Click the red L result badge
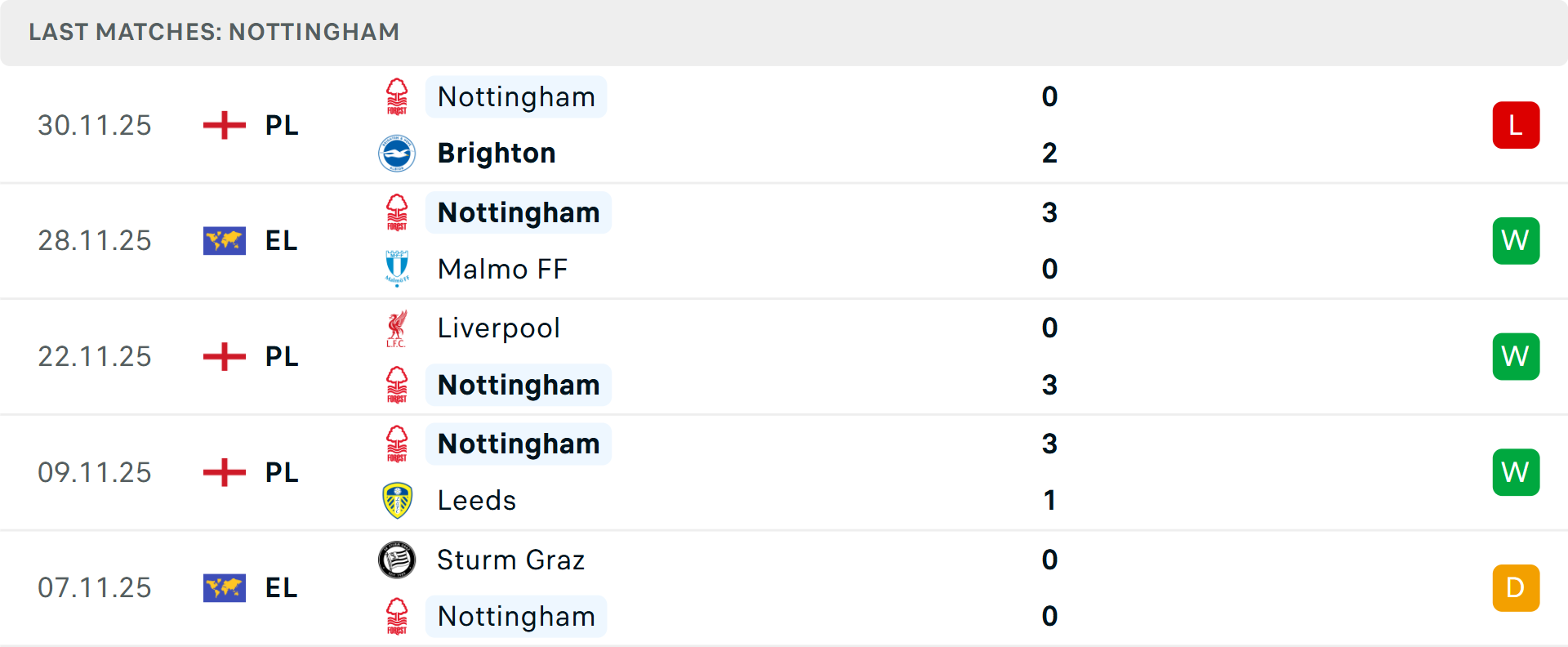Image resolution: width=1568 pixels, height=647 pixels. click(x=1516, y=125)
